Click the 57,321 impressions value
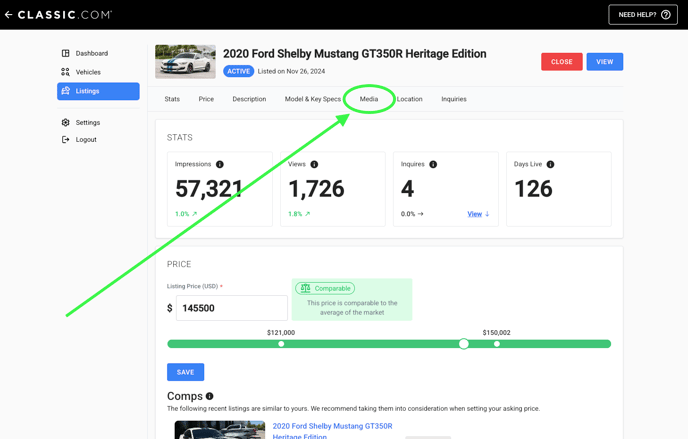The image size is (688, 439). click(x=208, y=189)
